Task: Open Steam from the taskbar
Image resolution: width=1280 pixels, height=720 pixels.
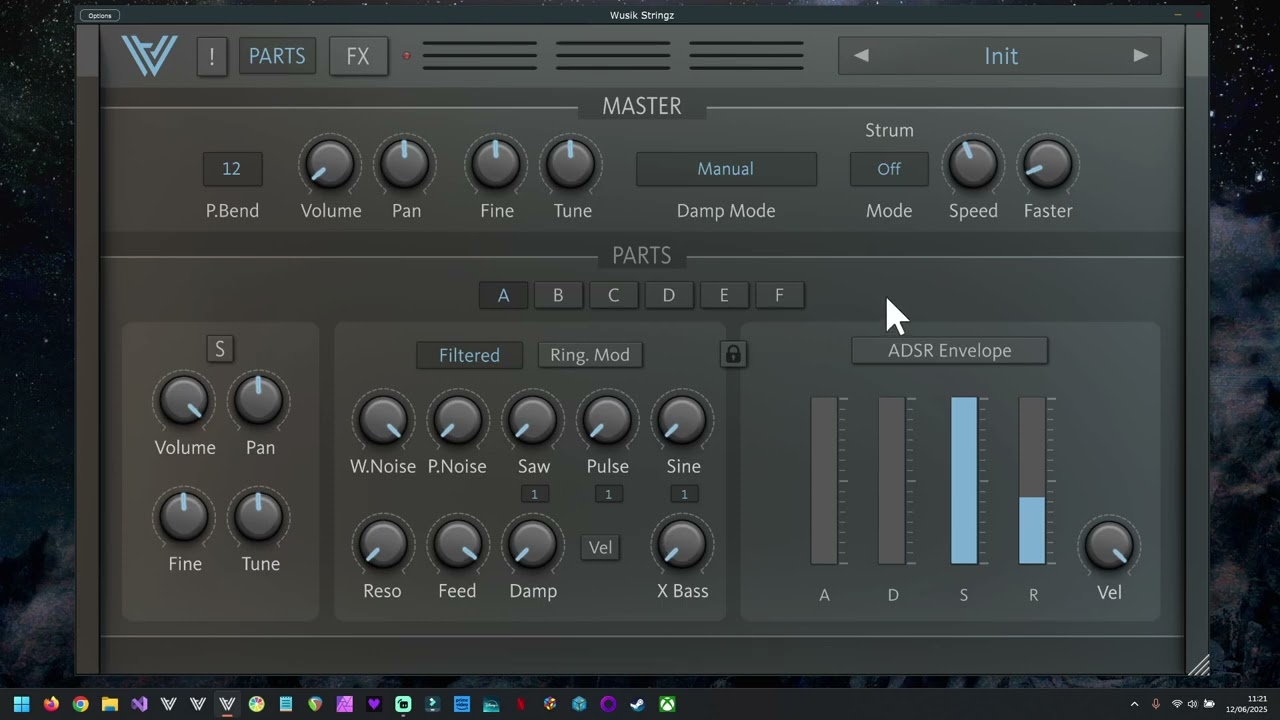Action: [636, 704]
